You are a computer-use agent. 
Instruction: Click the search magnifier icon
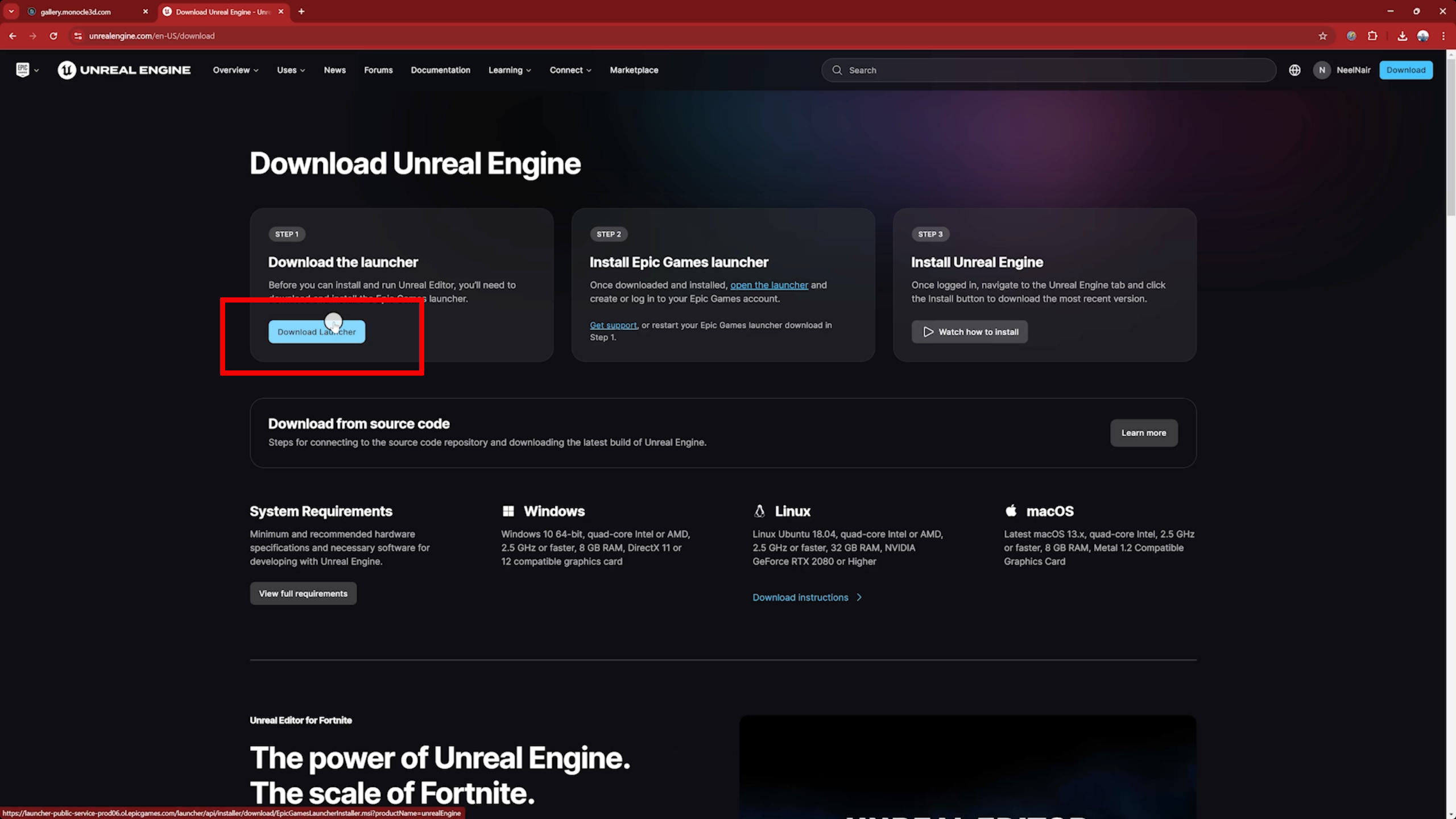coord(837,70)
